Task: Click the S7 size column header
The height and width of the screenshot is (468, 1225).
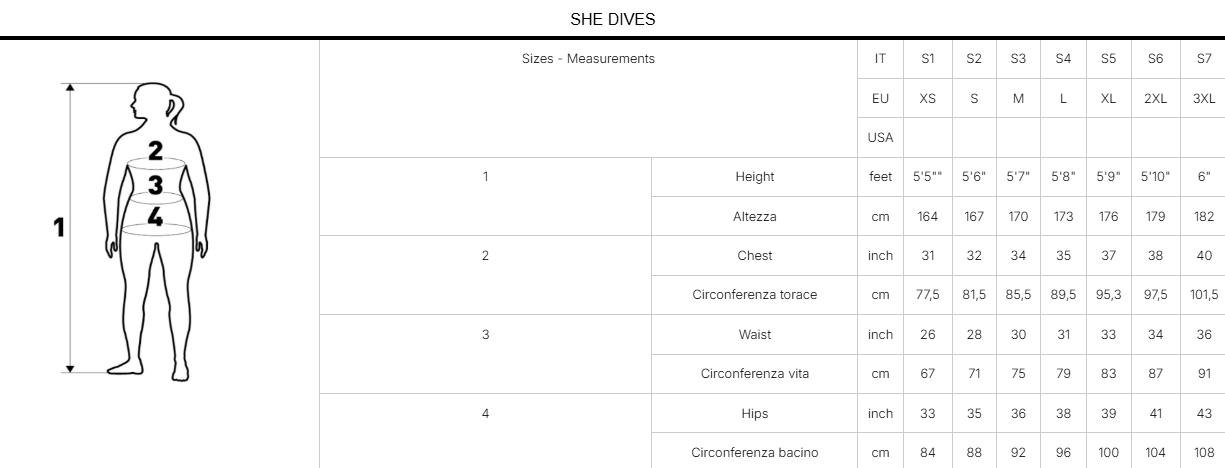Action: (x=1204, y=59)
